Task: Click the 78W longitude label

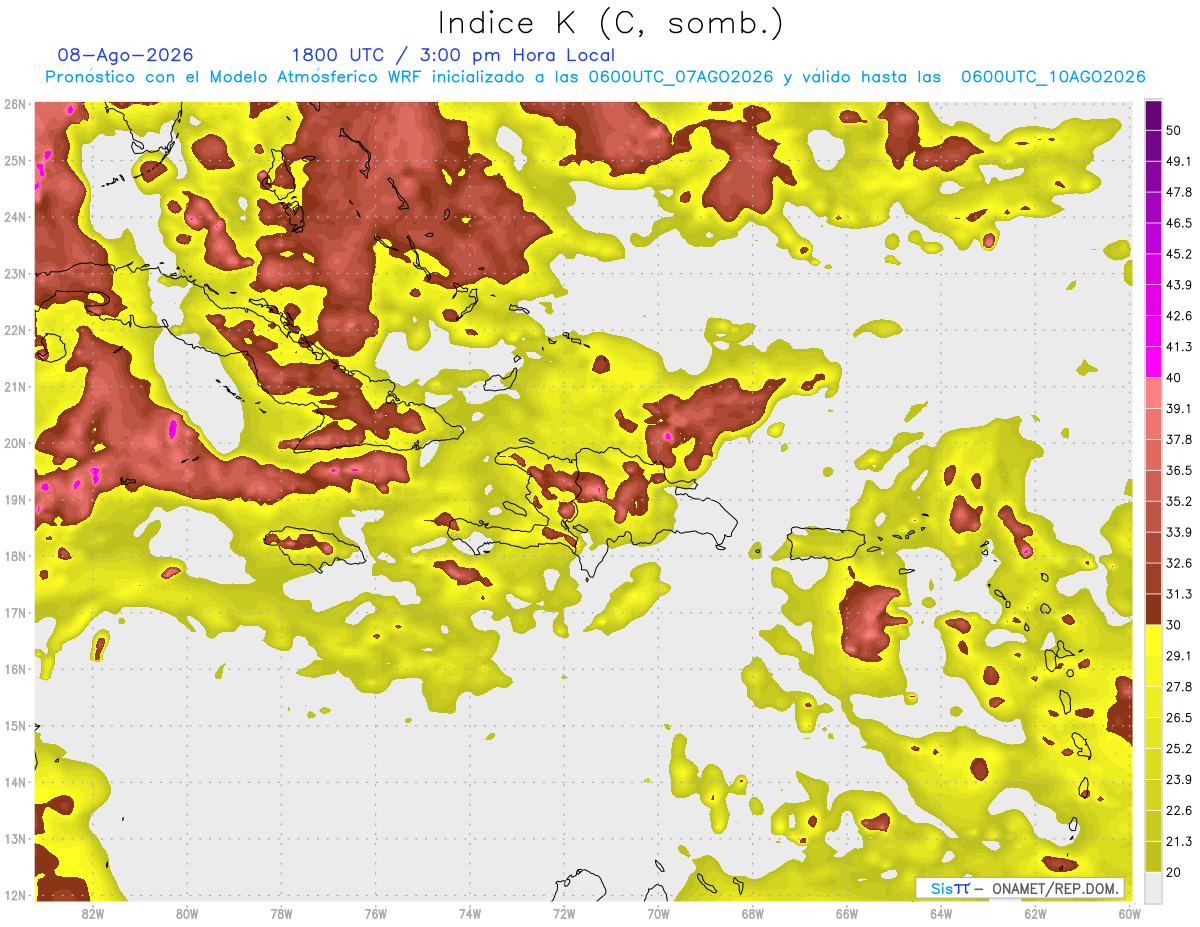Action: tap(281, 914)
